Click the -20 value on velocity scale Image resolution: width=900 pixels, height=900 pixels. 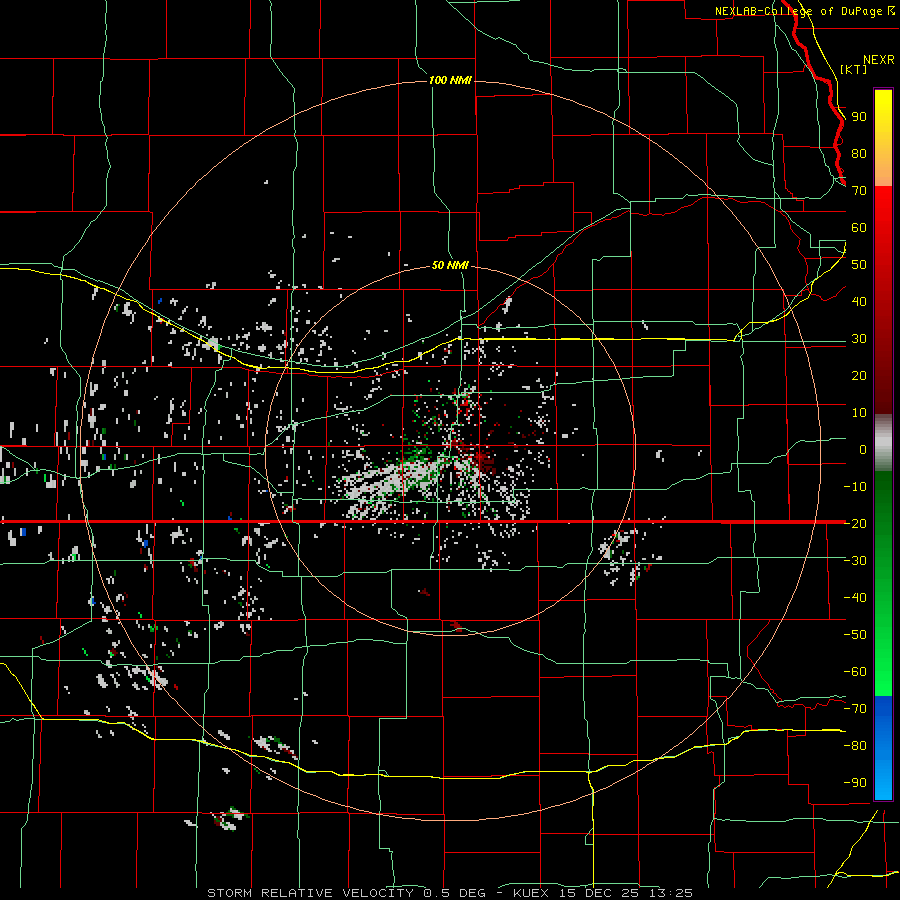click(x=855, y=524)
